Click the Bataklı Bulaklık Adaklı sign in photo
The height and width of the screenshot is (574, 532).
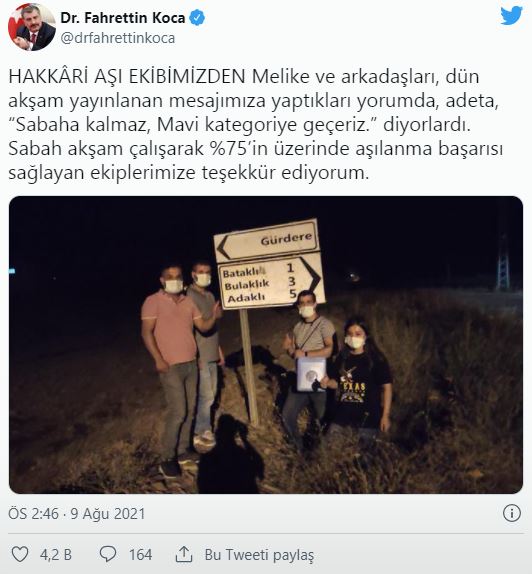tap(271, 282)
